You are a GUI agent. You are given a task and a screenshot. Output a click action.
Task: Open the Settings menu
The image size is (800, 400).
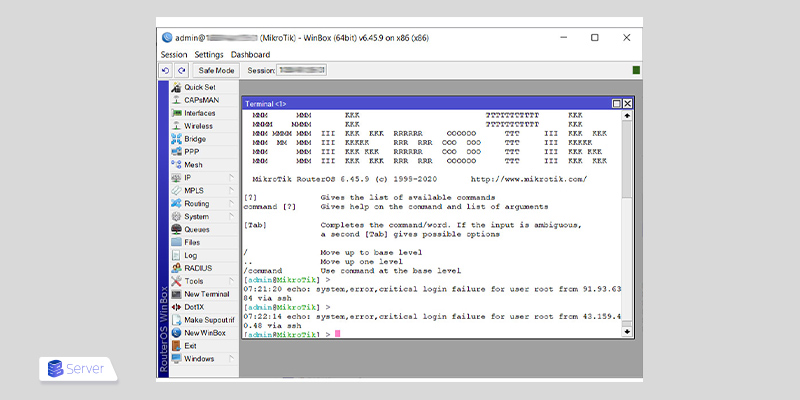(x=209, y=55)
